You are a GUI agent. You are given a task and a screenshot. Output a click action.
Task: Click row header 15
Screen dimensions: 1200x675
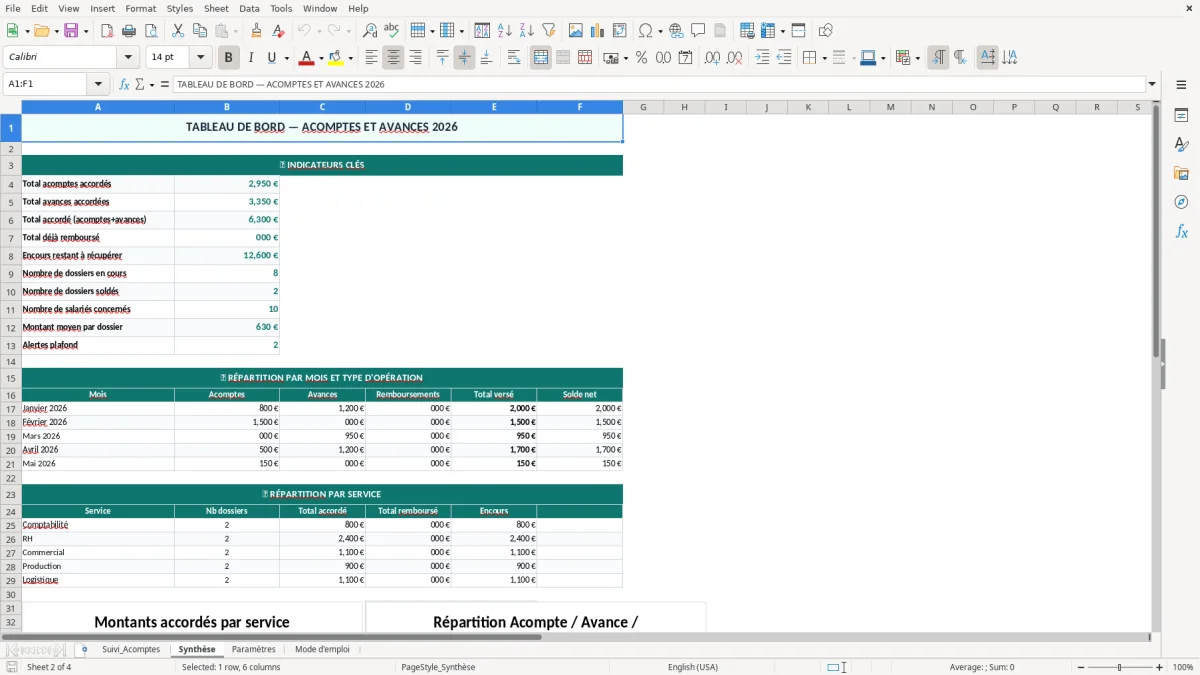point(10,378)
